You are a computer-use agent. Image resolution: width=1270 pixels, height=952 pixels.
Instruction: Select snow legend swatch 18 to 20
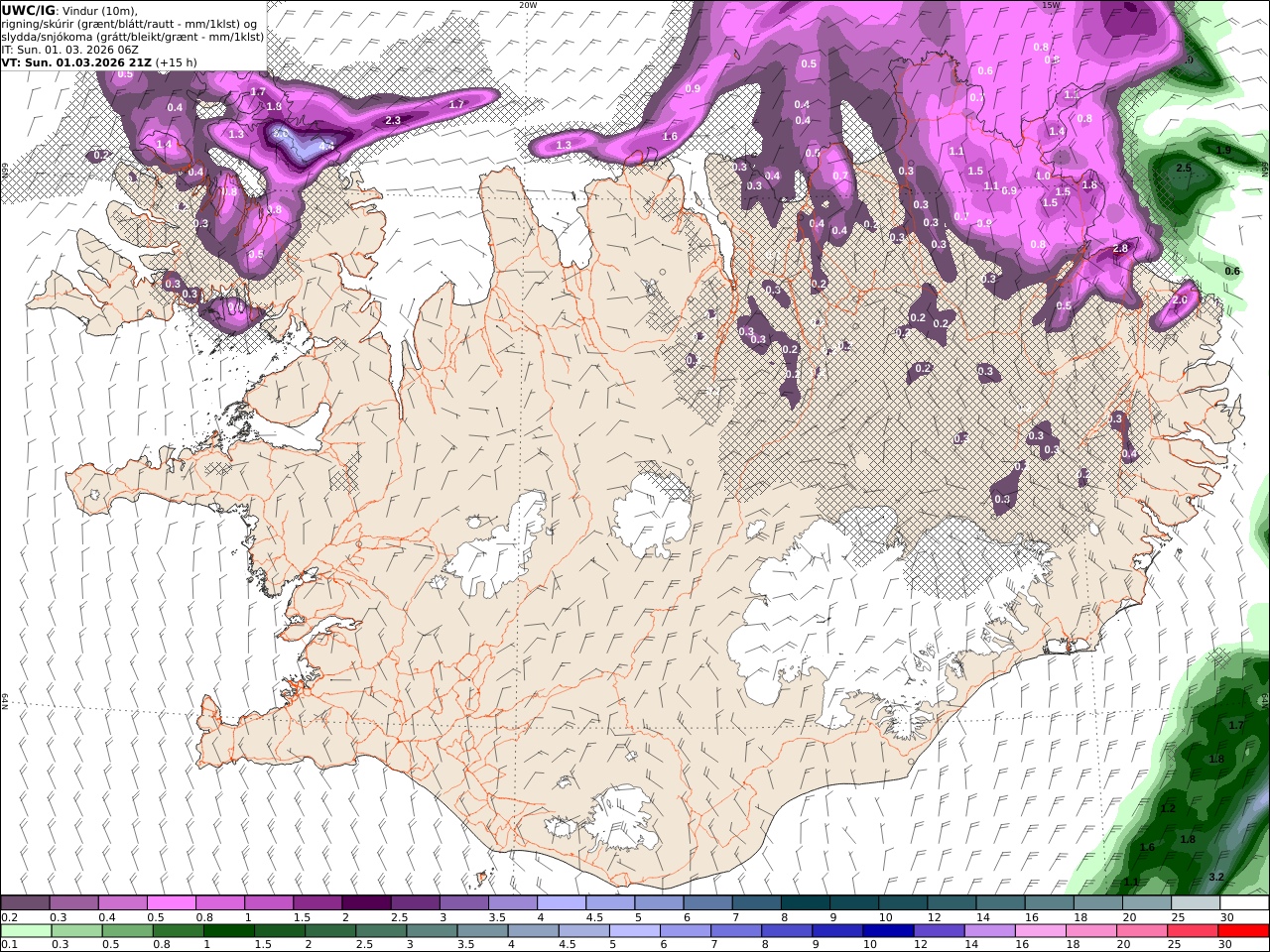[x=1097, y=903]
